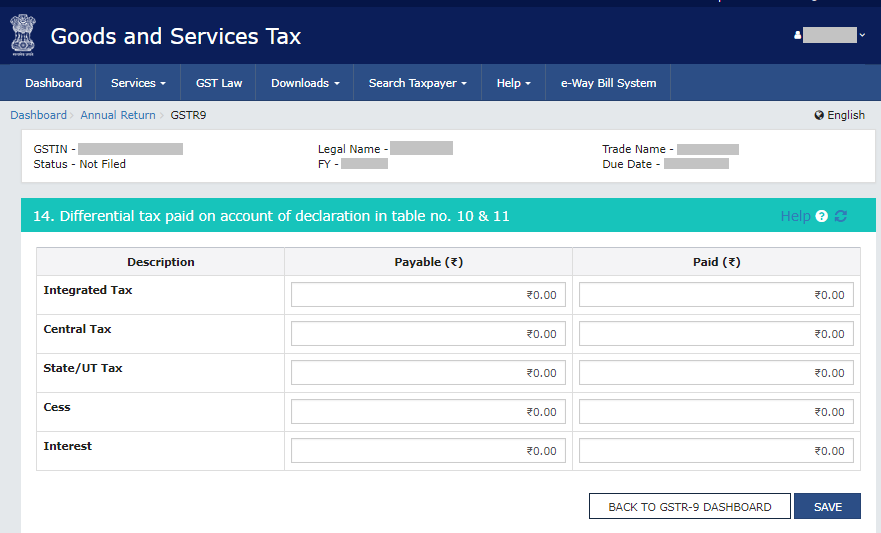Click the globe language icon
The image size is (881, 533).
(x=819, y=115)
